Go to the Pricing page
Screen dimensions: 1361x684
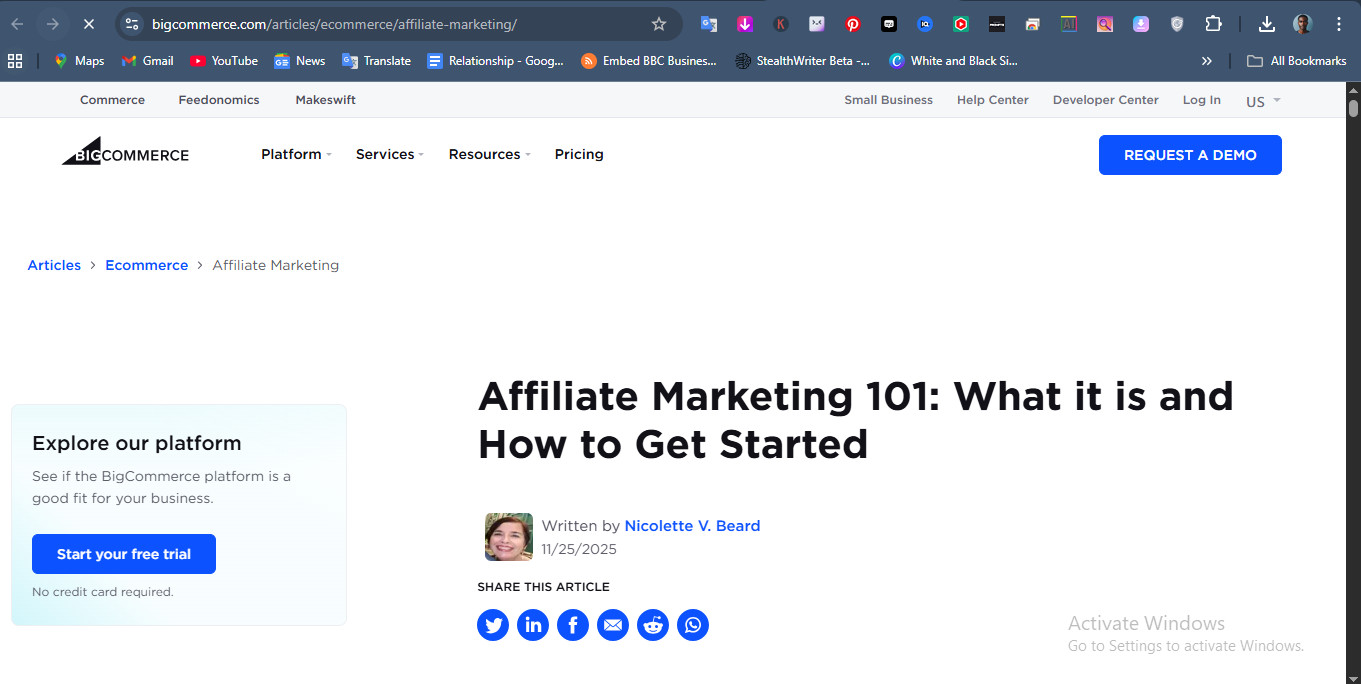click(x=579, y=154)
